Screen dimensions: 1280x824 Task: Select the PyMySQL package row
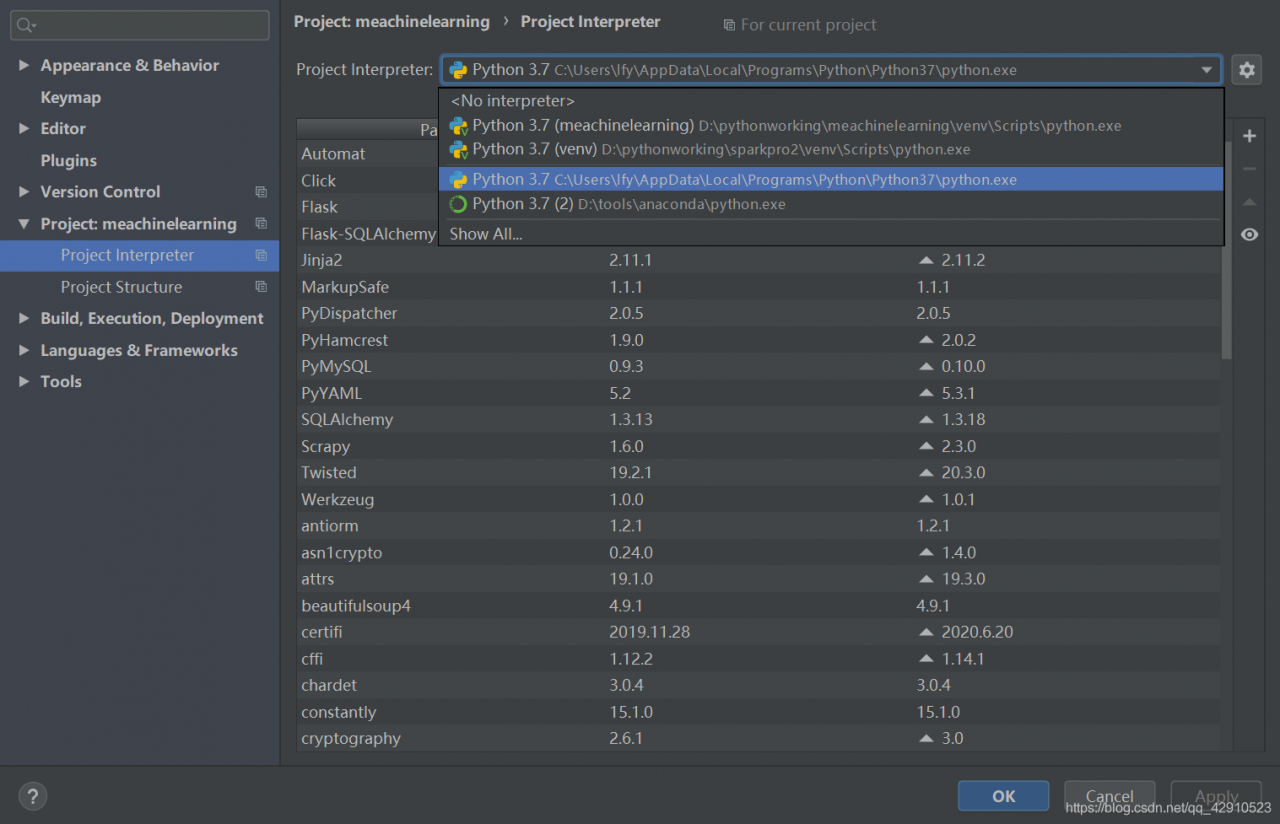coord(760,367)
